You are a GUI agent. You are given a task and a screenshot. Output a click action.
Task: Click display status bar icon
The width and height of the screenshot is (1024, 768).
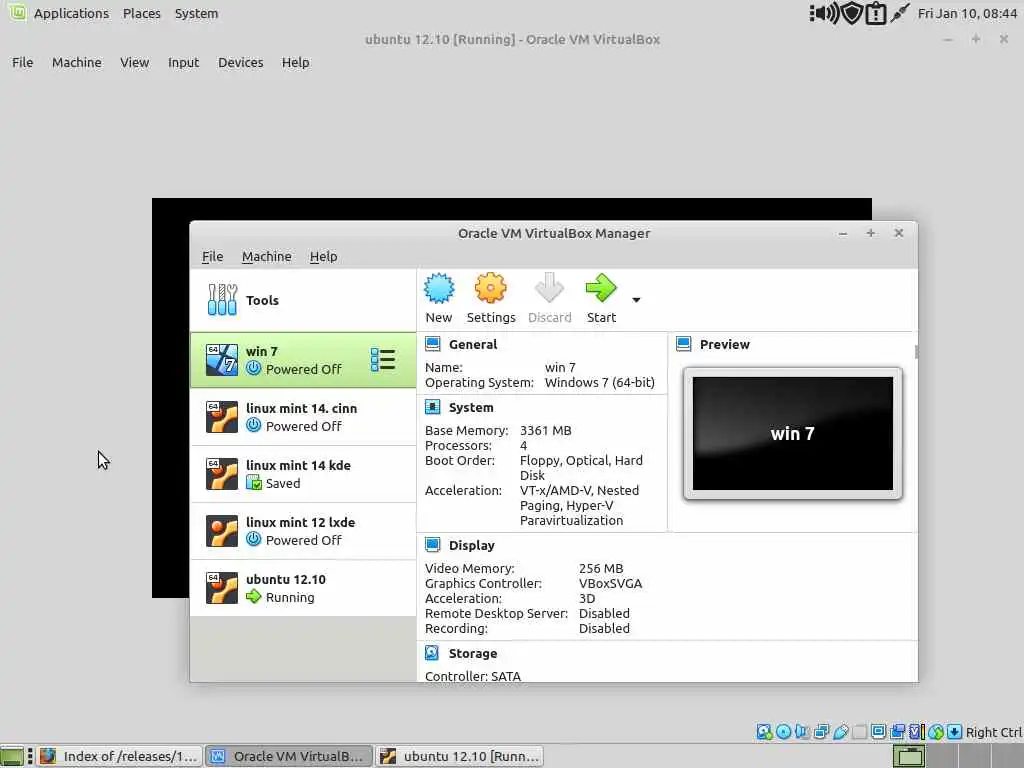pos(878,732)
